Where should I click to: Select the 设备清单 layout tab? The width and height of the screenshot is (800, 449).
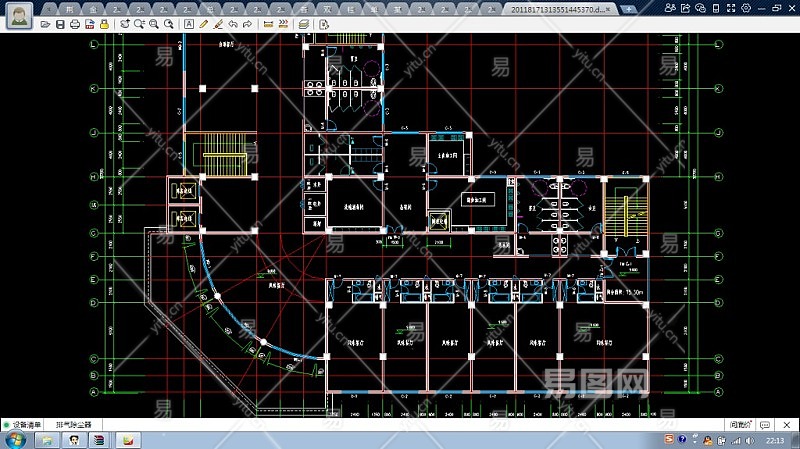point(27,425)
